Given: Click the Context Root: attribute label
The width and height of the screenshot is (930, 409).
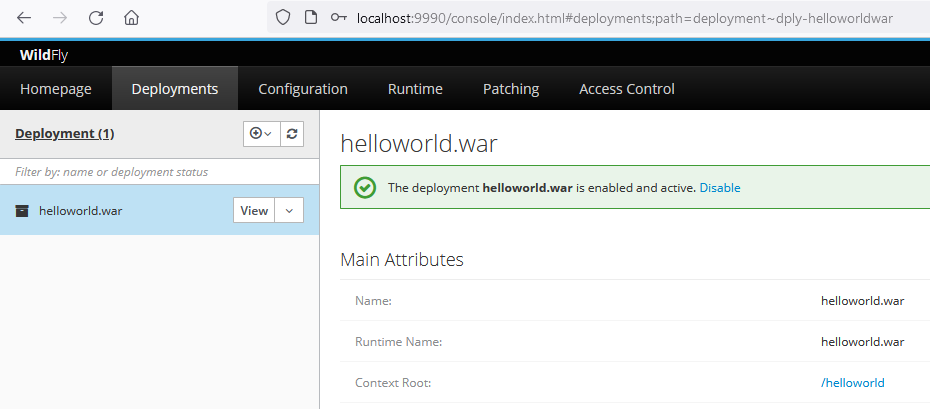Looking at the screenshot, I should (393, 383).
